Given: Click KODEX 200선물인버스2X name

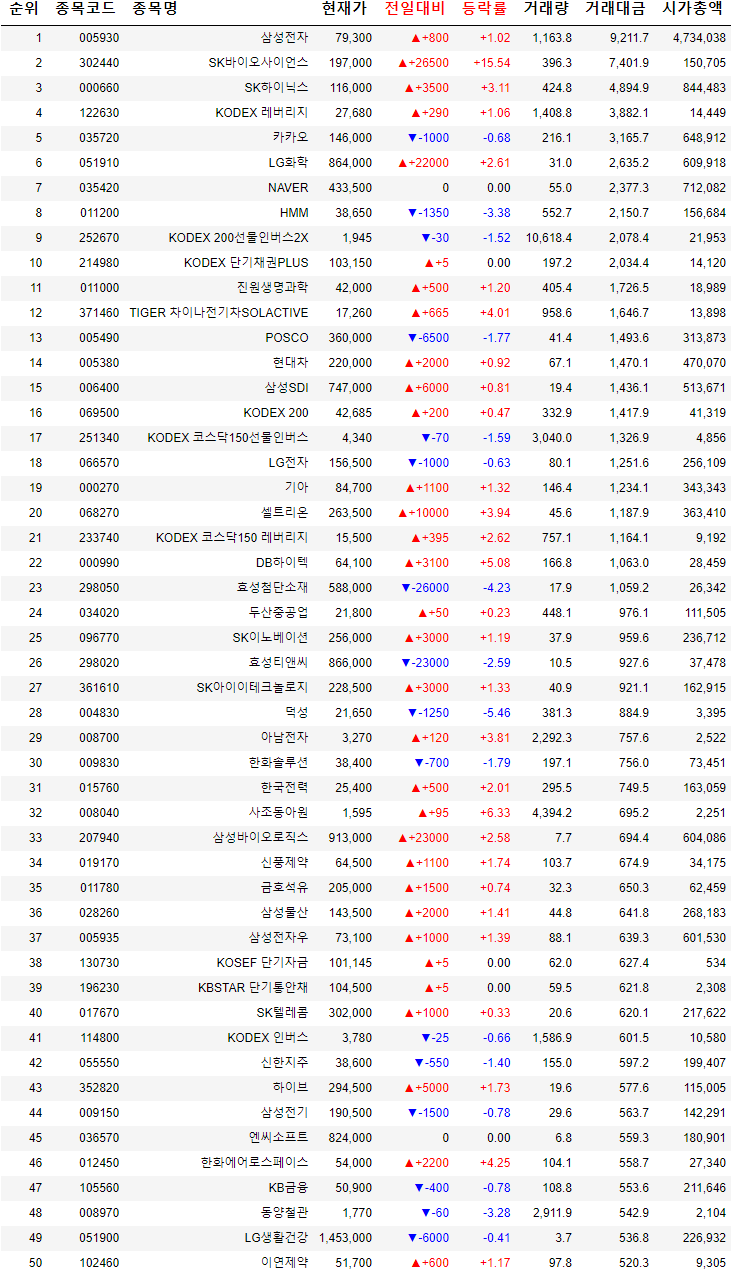Looking at the screenshot, I should tap(239, 238).
